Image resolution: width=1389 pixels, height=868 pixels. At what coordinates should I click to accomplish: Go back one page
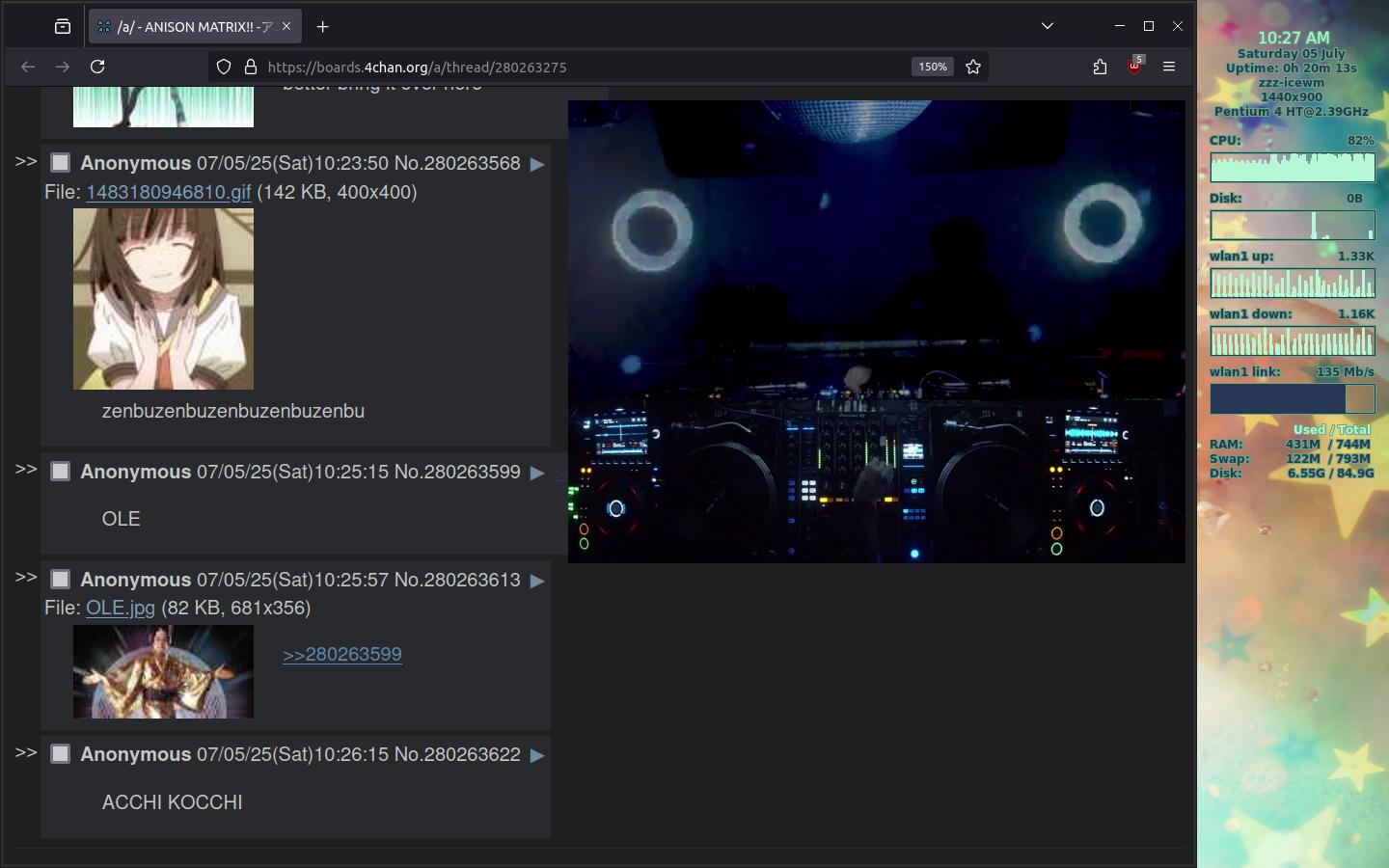tap(28, 67)
